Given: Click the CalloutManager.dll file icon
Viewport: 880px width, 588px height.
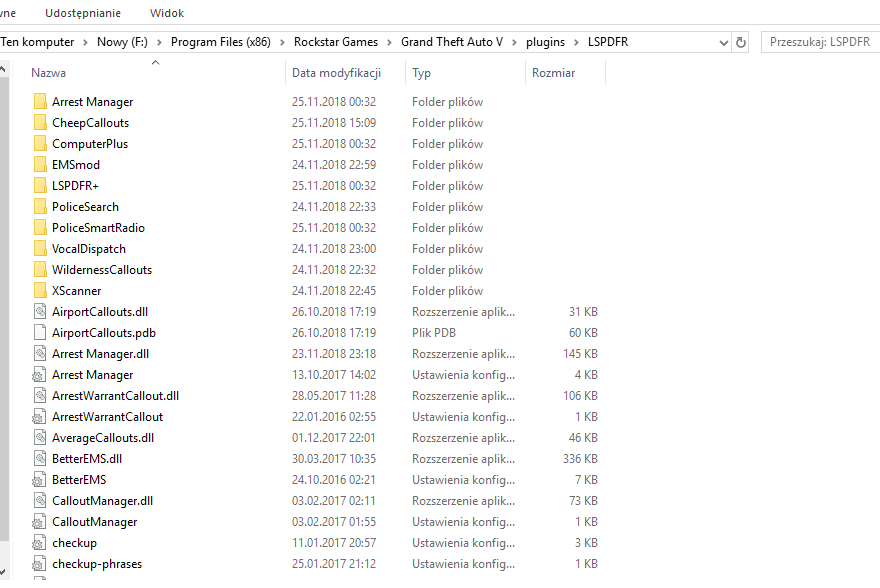Looking at the screenshot, I should (x=40, y=500).
